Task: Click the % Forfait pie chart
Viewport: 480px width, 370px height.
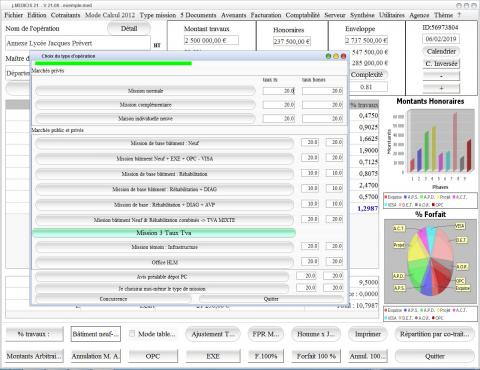Action: (x=430, y=261)
